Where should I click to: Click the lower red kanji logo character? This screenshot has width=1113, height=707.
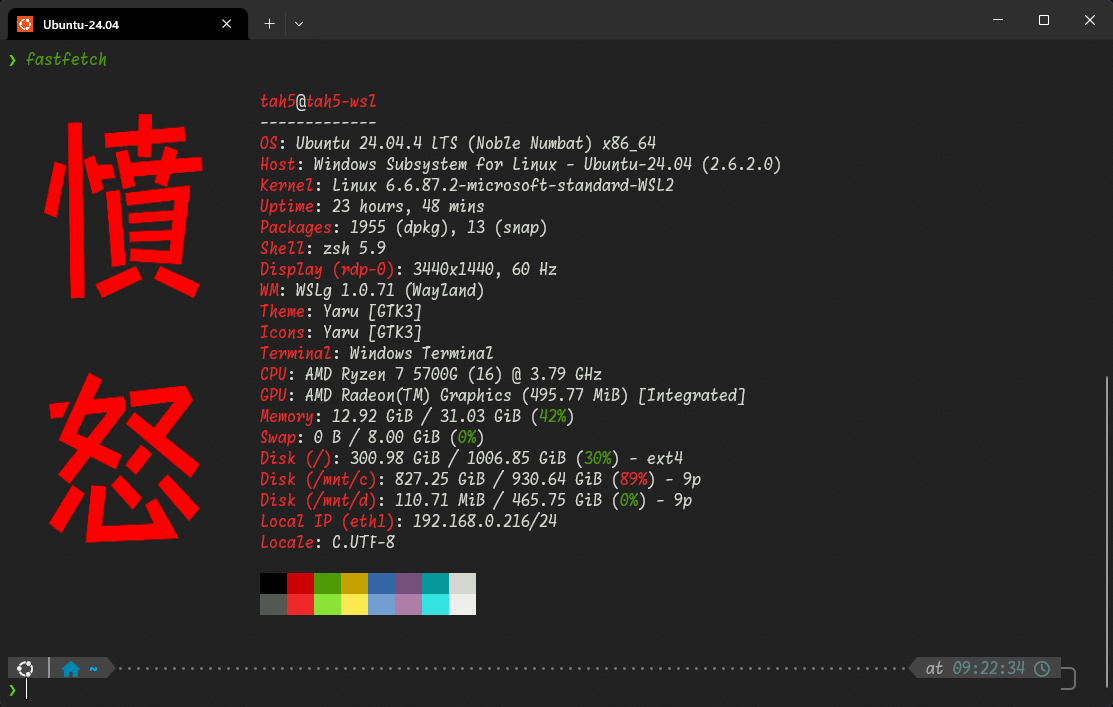click(125, 458)
